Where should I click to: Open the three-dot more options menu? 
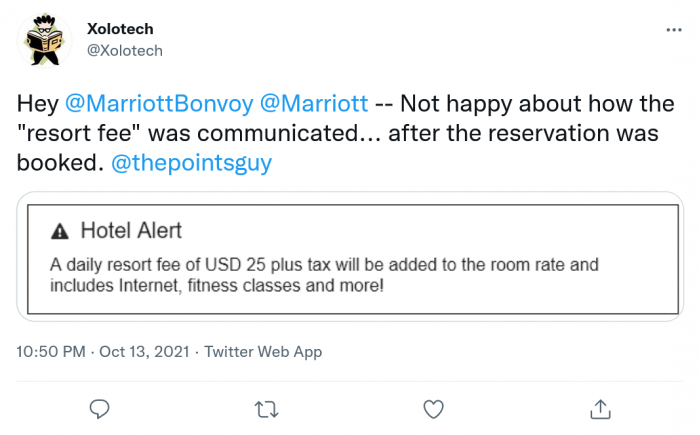click(x=673, y=31)
